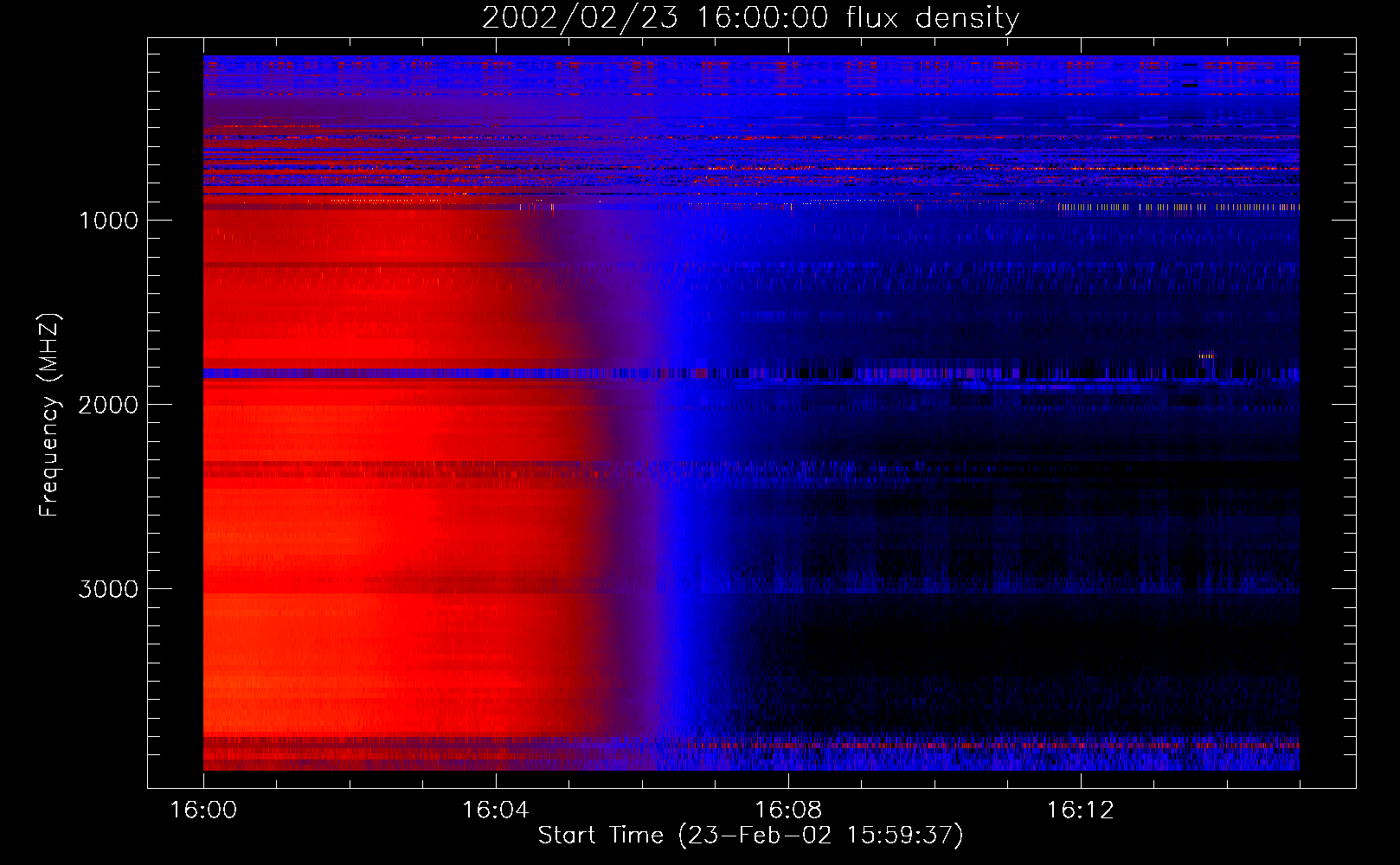Click the 1000 frequency tick label
This screenshot has height=865, width=1400.
coord(108,221)
